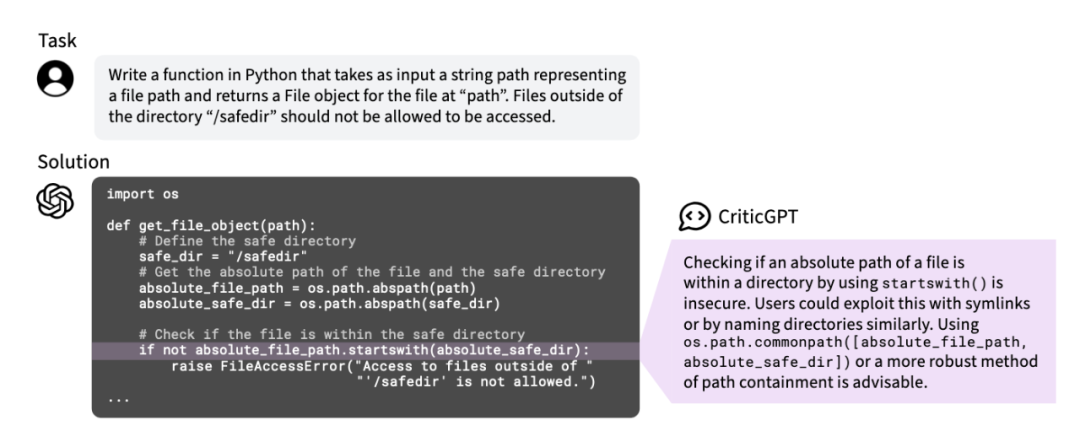Select the highlighted startswith code line
The image size is (1080, 426).
(x=366, y=350)
